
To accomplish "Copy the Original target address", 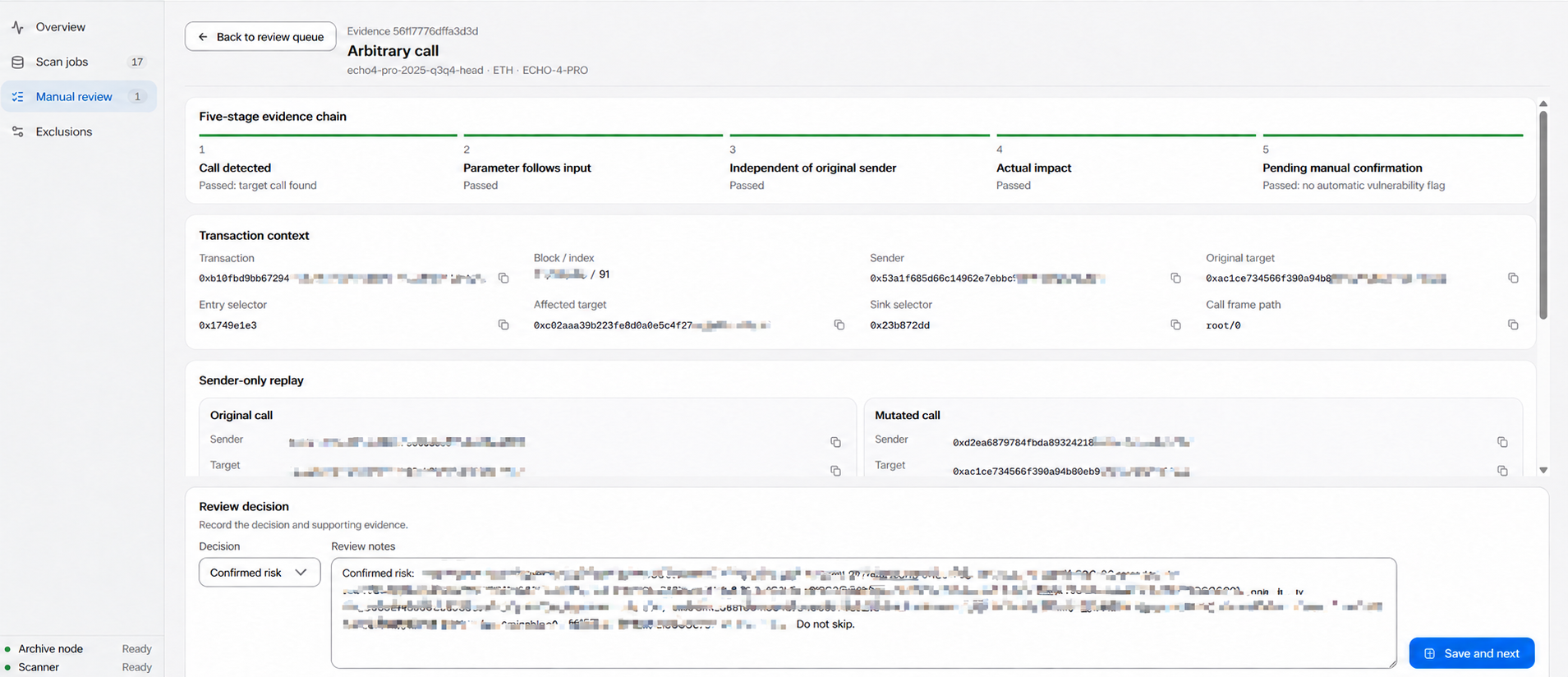I will click(1513, 279).
